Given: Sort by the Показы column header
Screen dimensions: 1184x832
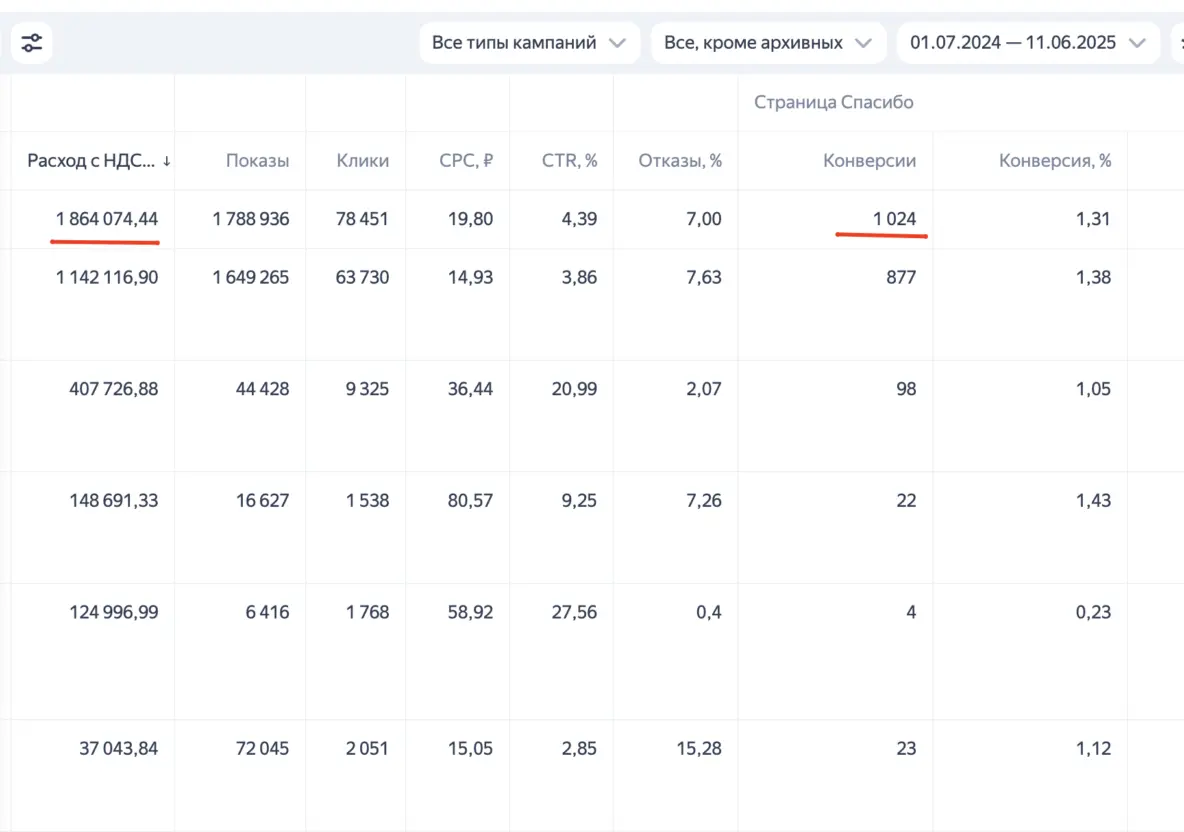Looking at the screenshot, I should [x=257, y=161].
